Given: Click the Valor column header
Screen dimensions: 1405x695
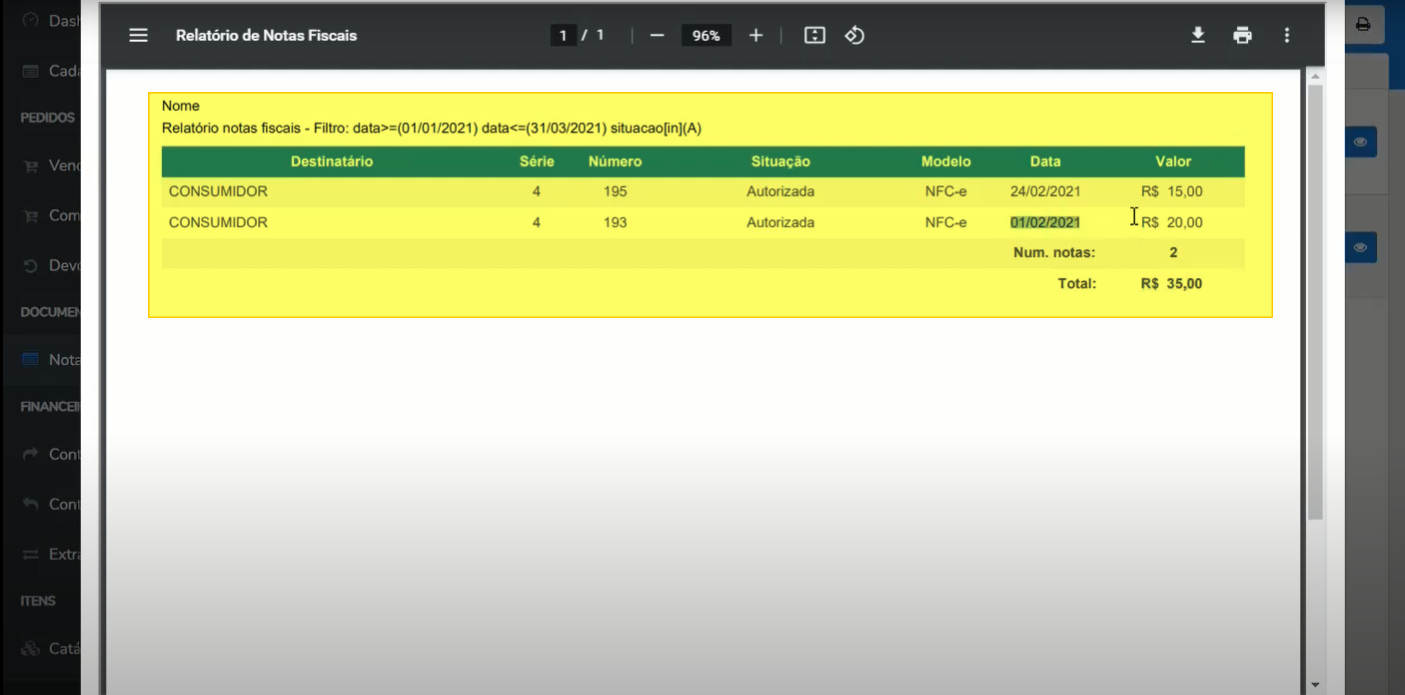Looking at the screenshot, I should 1174,161.
